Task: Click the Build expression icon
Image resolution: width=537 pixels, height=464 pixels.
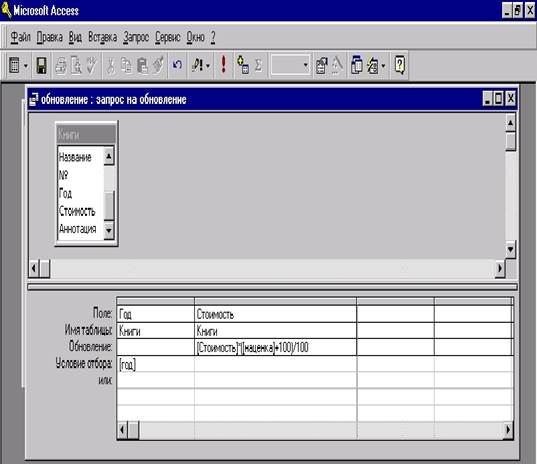Action: pos(337,65)
